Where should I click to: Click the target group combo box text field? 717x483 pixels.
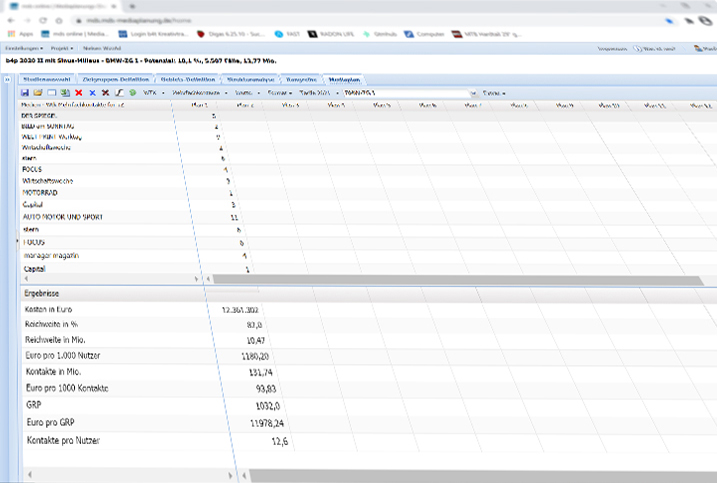point(406,93)
